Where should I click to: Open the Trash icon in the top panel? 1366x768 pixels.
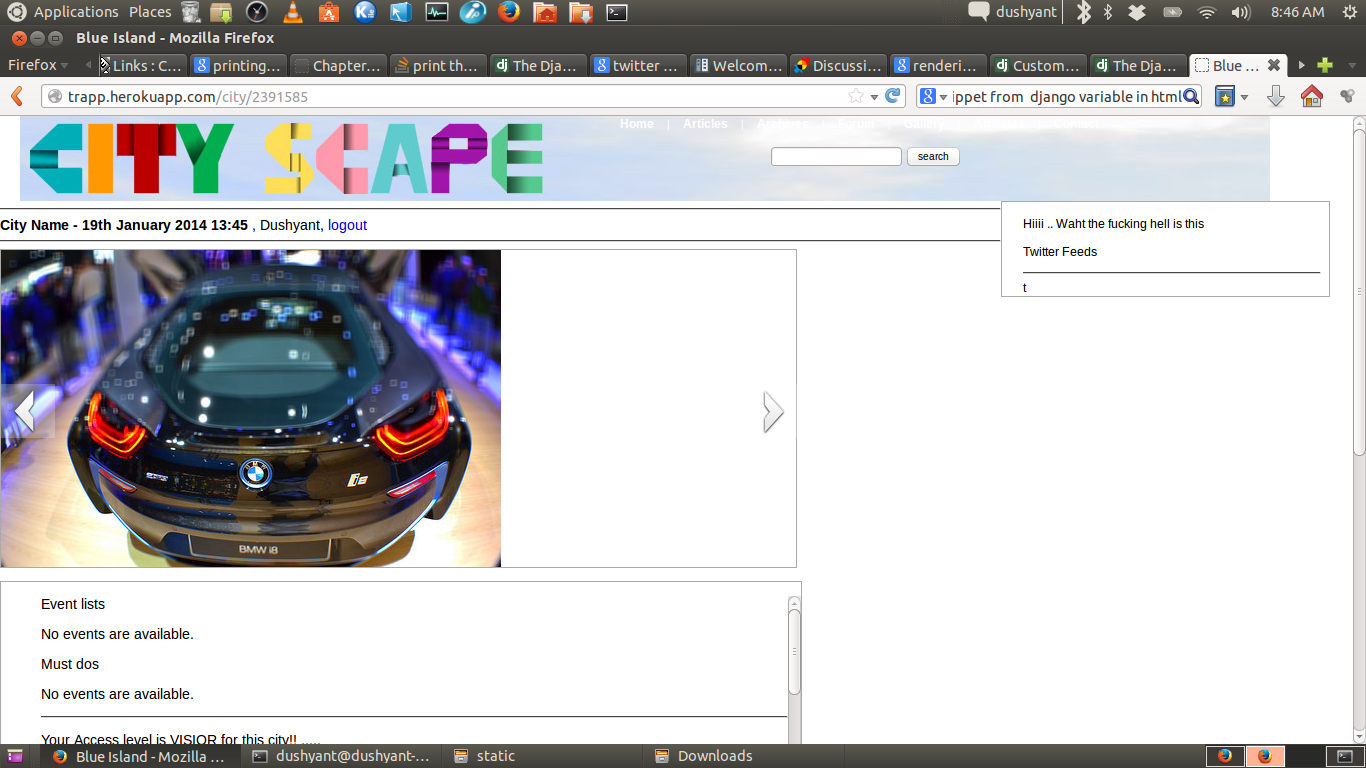[x=189, y=12]
